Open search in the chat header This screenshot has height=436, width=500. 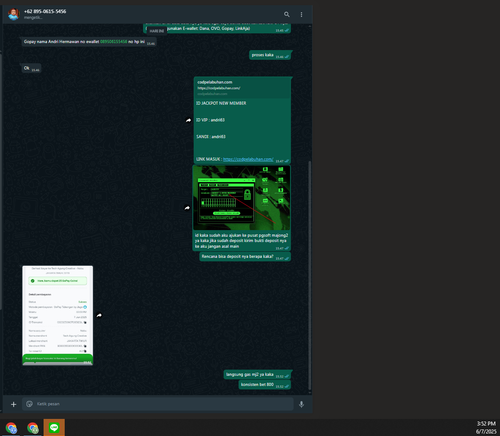point(286,14)
